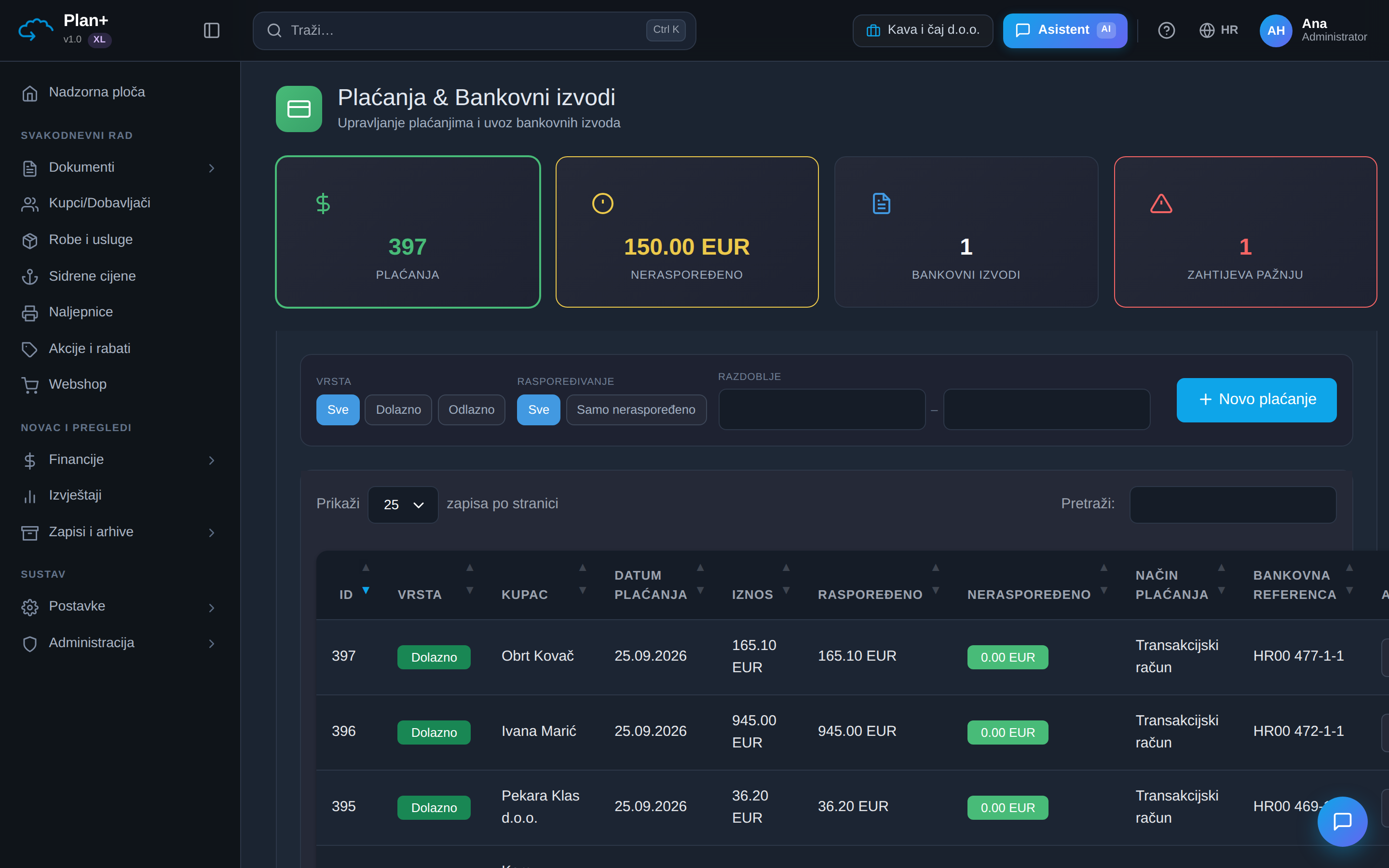This screenshot has width=1389, height=868.
Task: Expand the Dokumenti menu chevron
Action: point(212,168)
